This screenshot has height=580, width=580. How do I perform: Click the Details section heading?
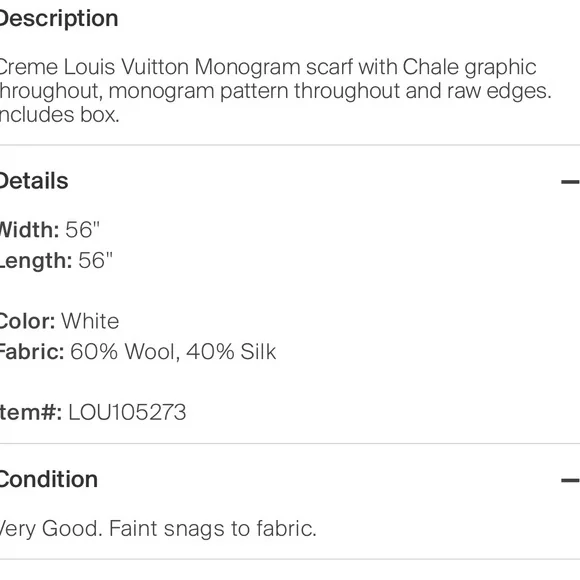coord(34,181)
